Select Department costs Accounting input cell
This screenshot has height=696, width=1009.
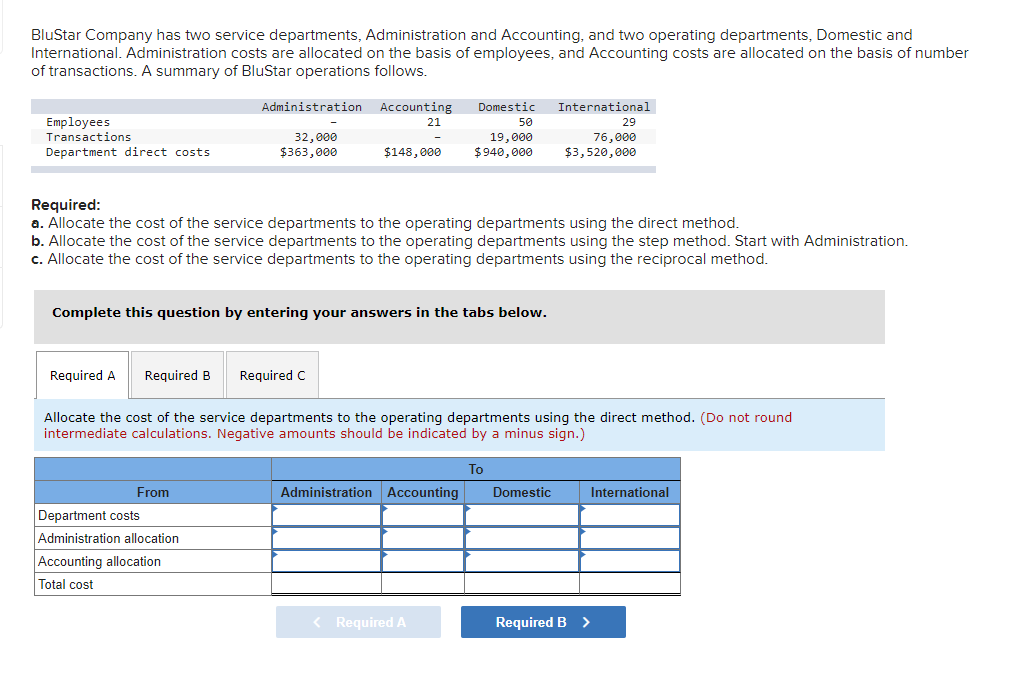click(x=423, y=515)
